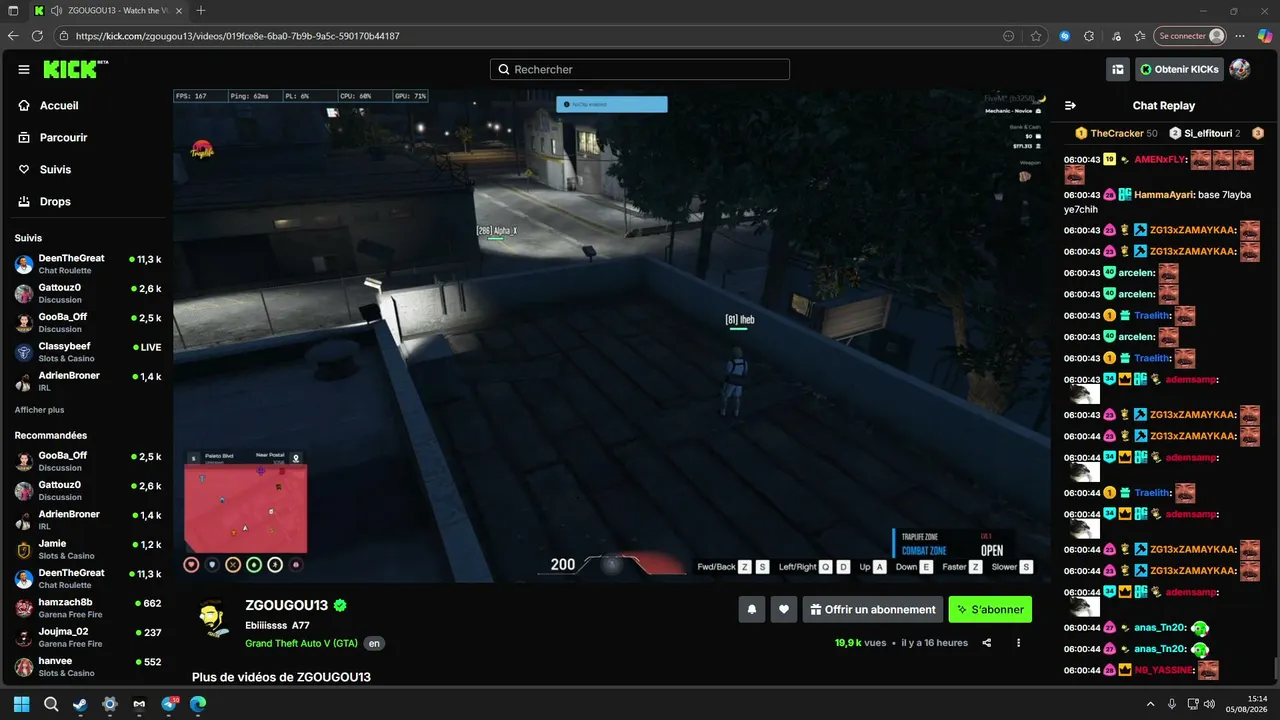
Task: Open the browser Extensions puzzle icon
Action: (x=1089, y=36)
